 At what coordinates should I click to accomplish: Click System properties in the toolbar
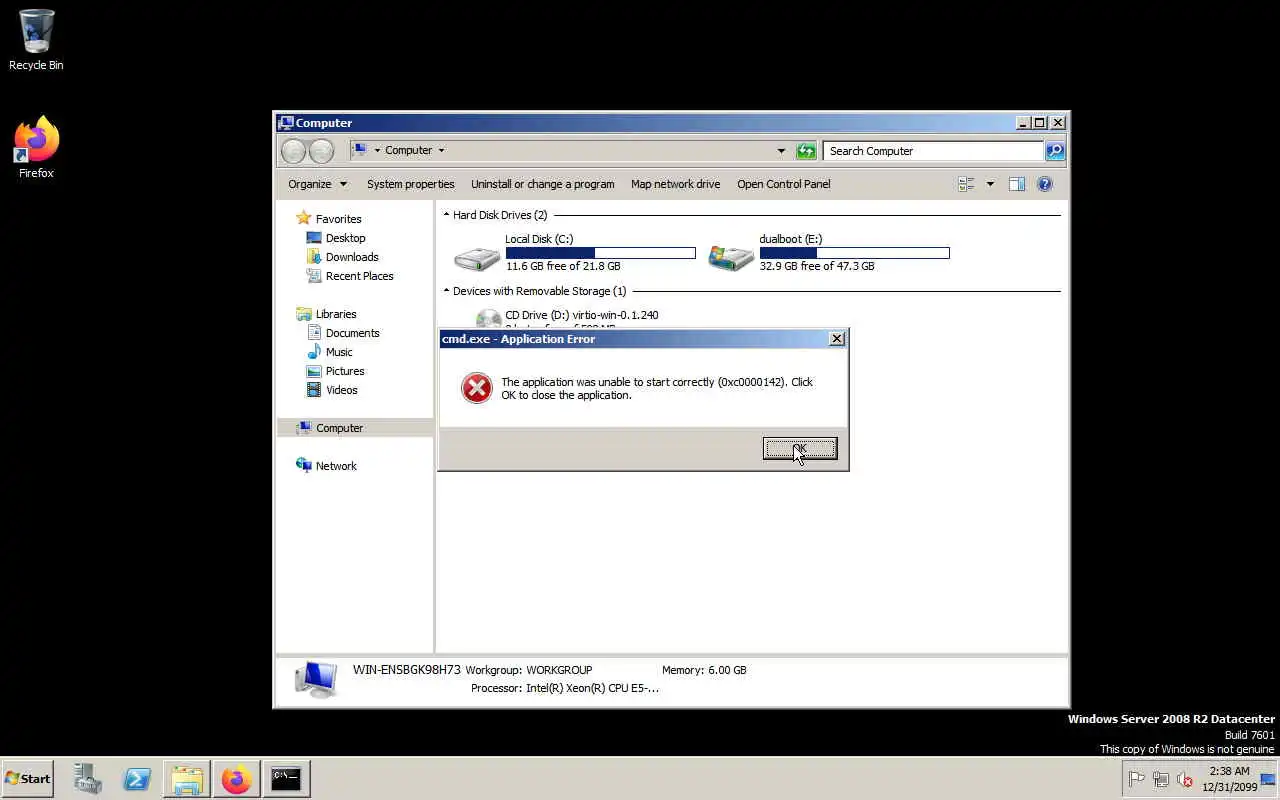point(410,184)
